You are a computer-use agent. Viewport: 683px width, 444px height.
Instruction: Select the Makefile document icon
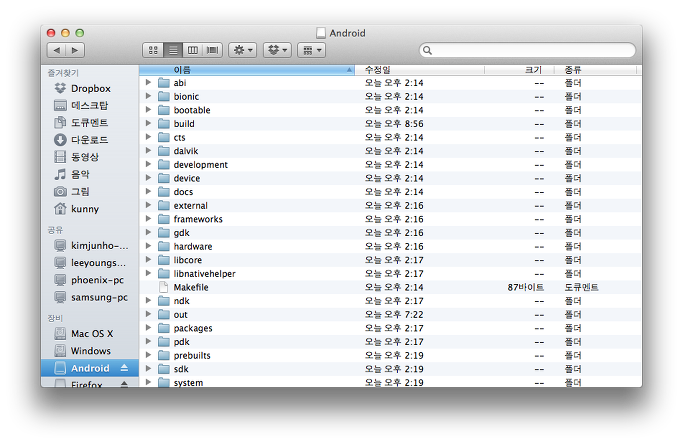click(164, 287)
